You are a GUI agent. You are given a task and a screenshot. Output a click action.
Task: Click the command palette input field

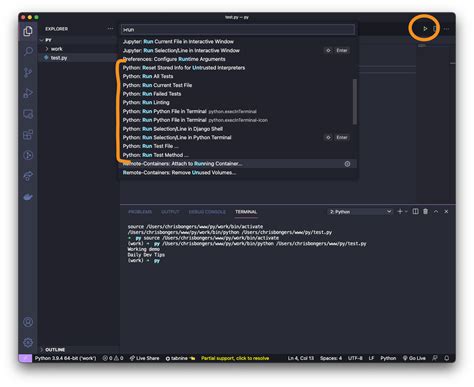(238, 30)
